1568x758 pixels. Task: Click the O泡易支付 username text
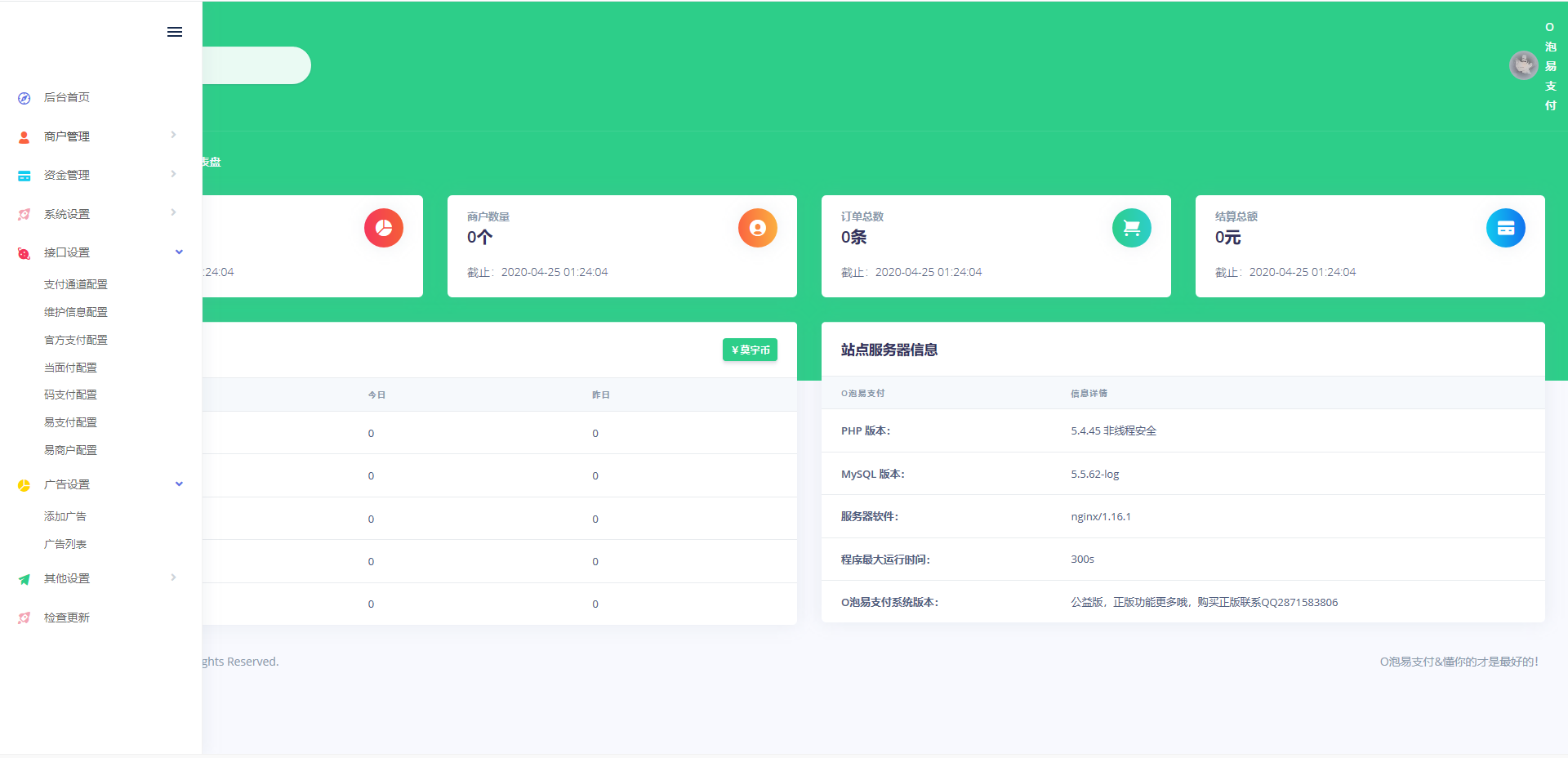(x=1550, y=66)
